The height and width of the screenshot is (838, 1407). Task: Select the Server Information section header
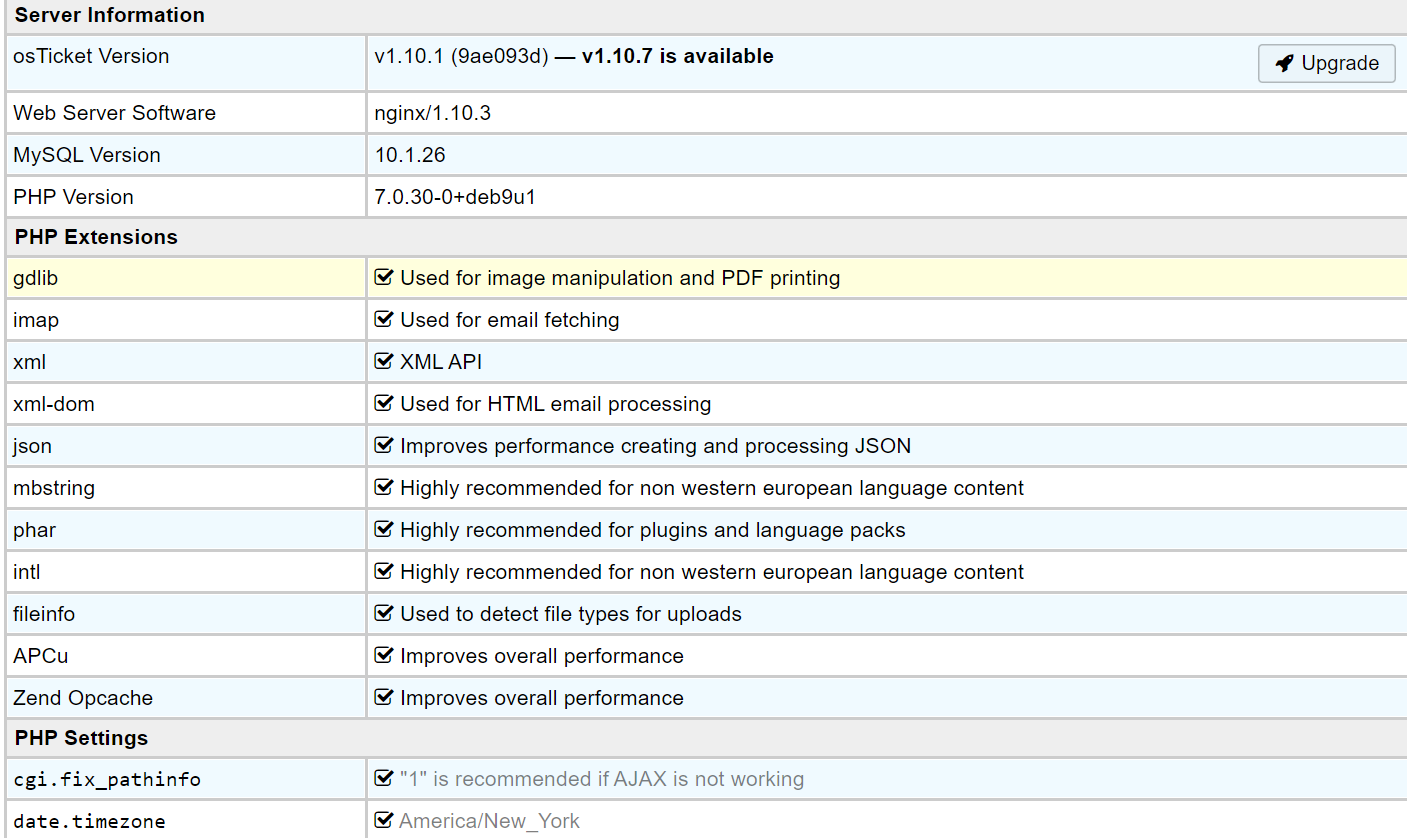click(110, 15)
